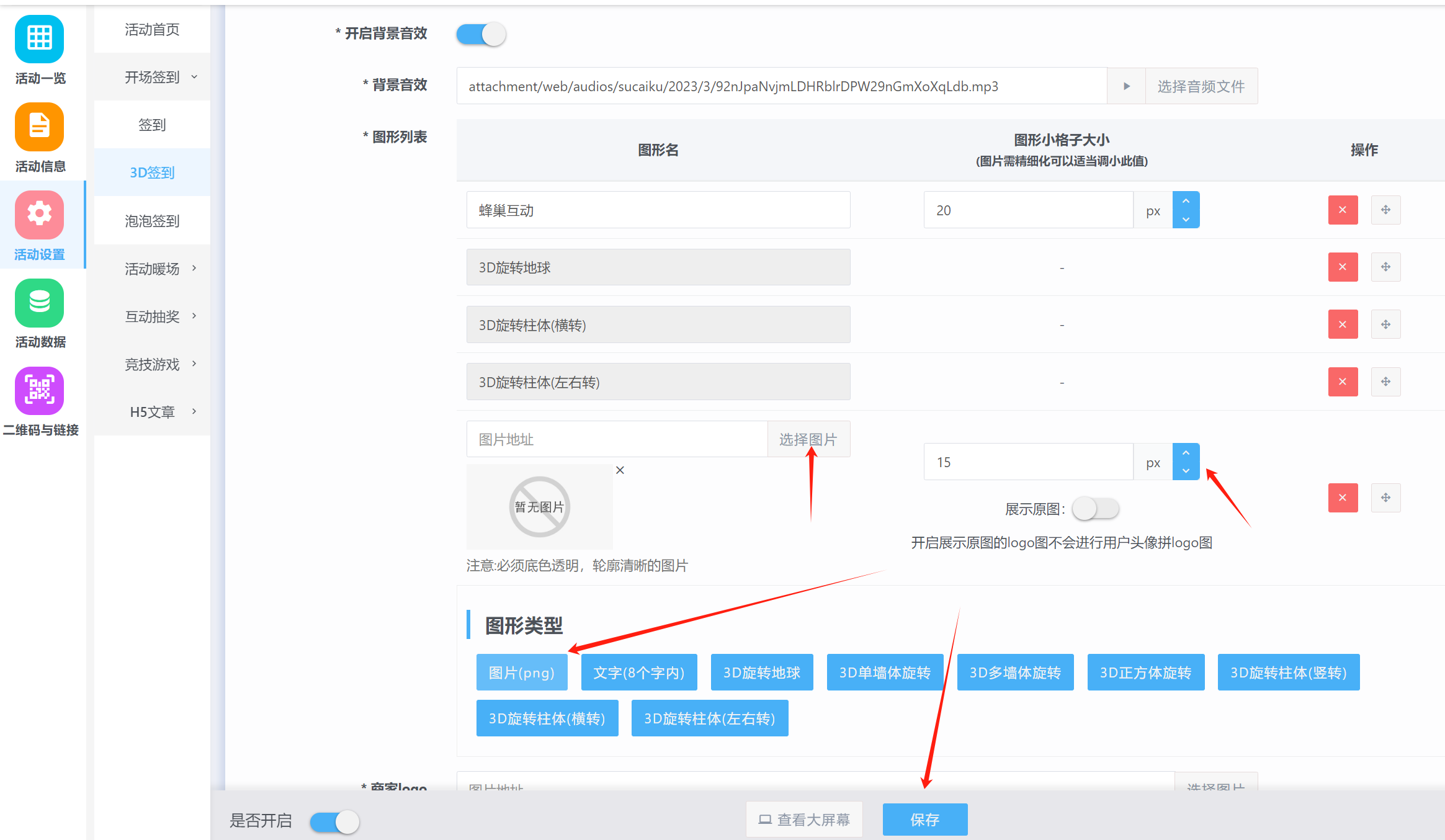Delete the 3D旋转柱体(左右转) row
Image resolution: width=1445 pixels, height=840 pixels.
click(x=1343, y=382)
